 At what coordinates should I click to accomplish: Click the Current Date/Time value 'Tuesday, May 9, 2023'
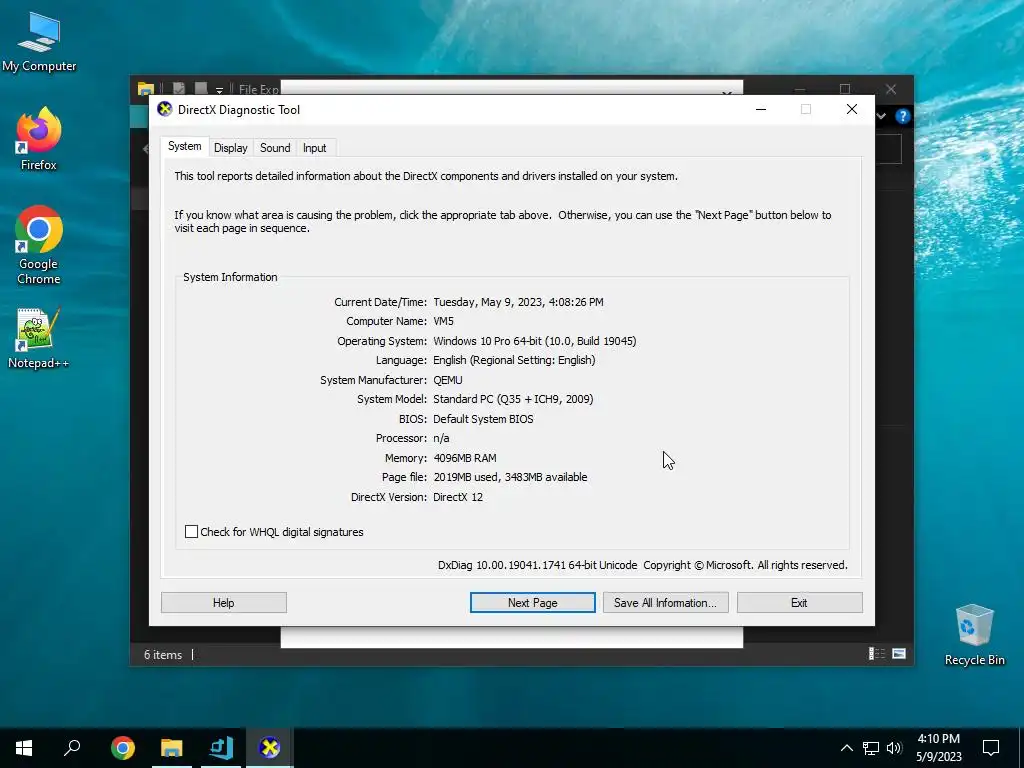tap(518, 302)
